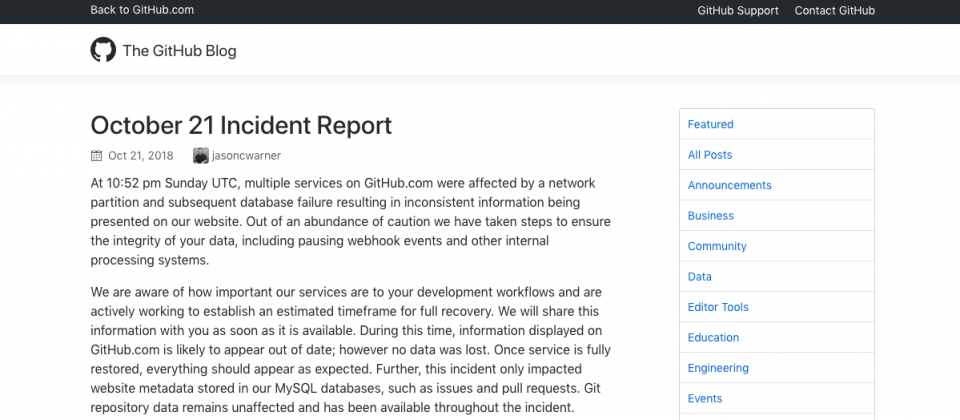The image size is (960, 420).
Task: Click the Oct 21, 2018 post date
Action: point(141,156)
